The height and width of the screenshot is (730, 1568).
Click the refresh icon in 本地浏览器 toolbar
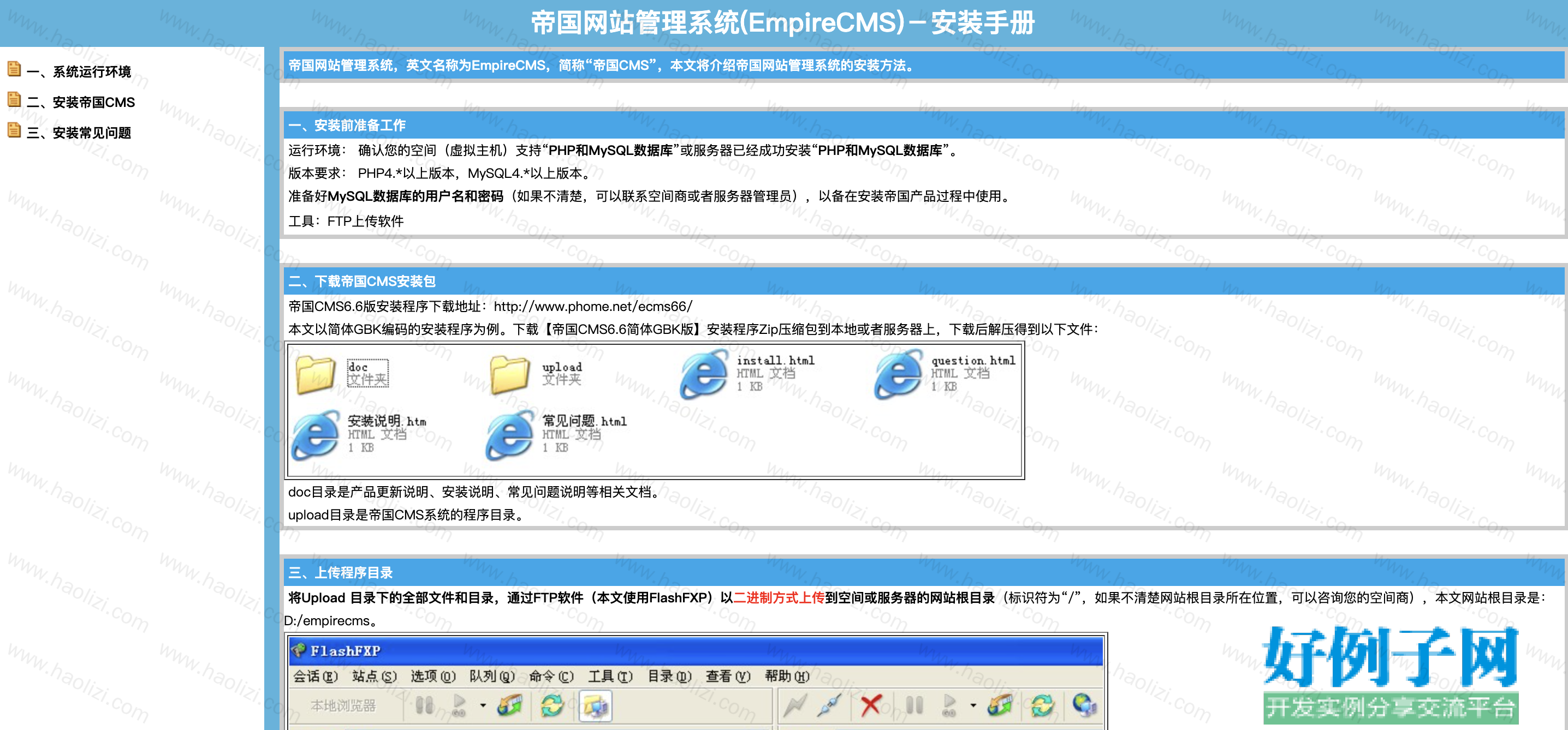coord(552,705)
